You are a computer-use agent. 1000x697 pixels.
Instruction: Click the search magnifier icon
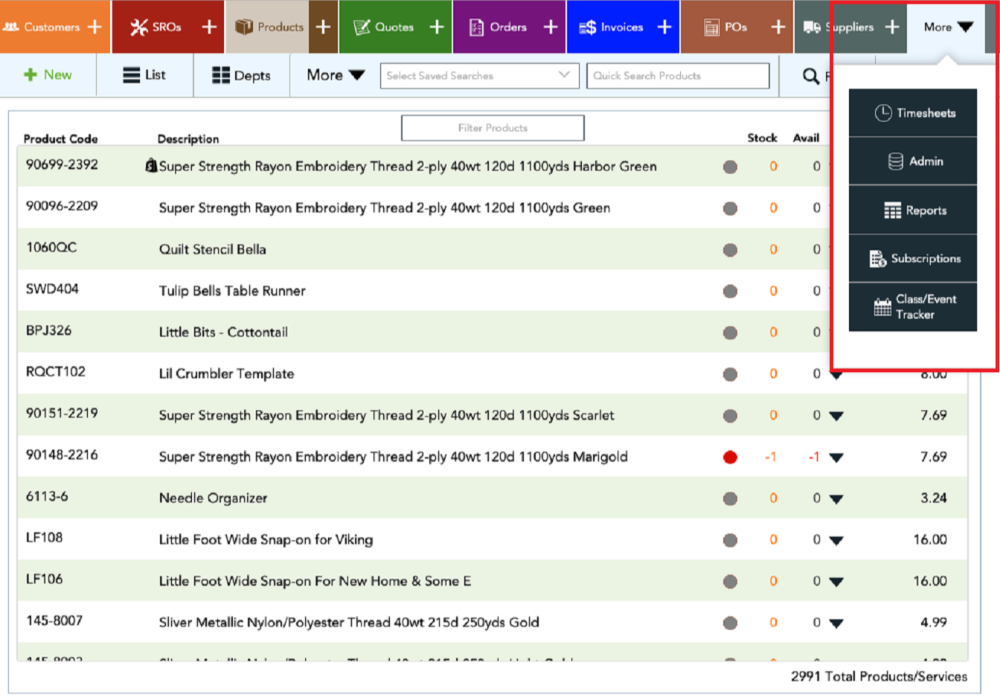pyautogui.click(x=809, y=75)
